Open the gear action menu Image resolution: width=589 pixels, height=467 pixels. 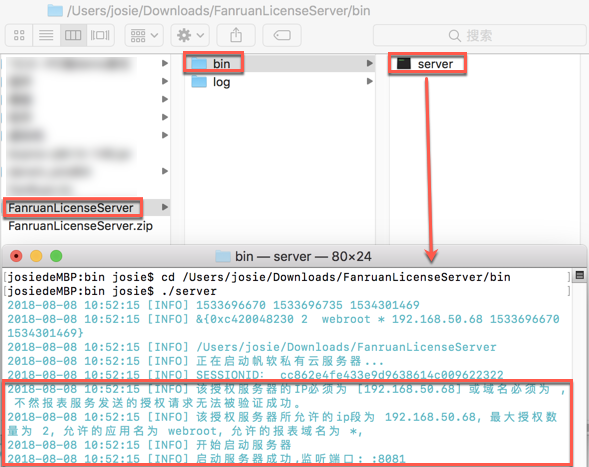pyautogui.click(x=190, y=36)
